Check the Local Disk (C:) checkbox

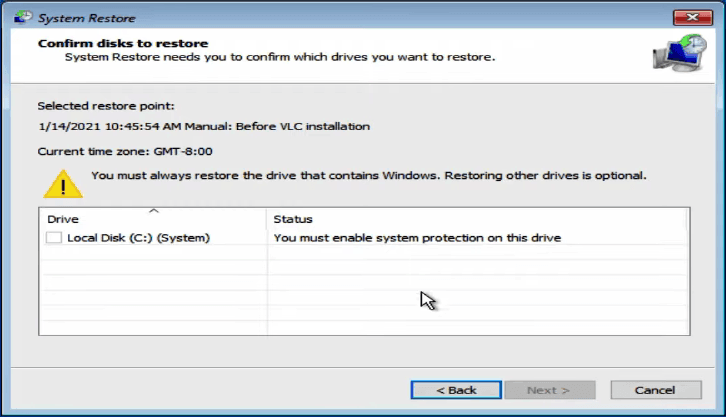point(54,238)
